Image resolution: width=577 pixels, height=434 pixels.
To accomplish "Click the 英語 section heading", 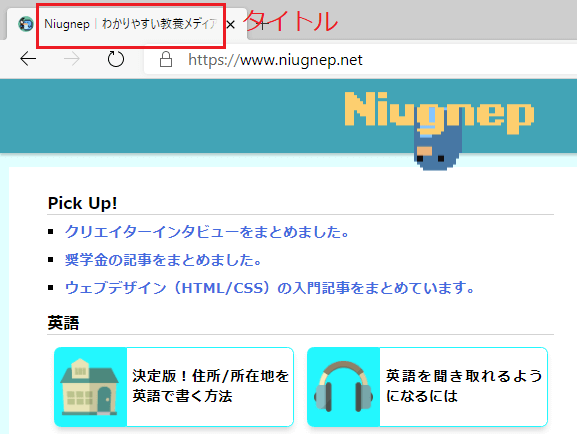I will [63, 323].
